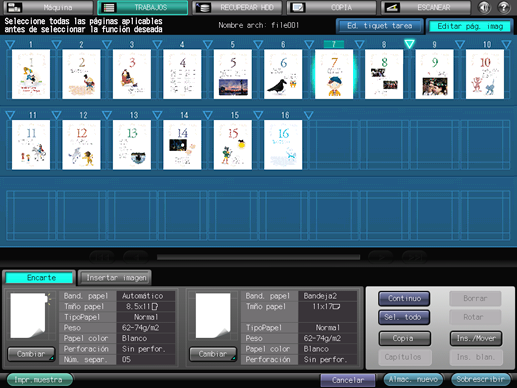Select the insertion triangle before page 1
Viewport: 517px width, 388px height.
(10, 44)
